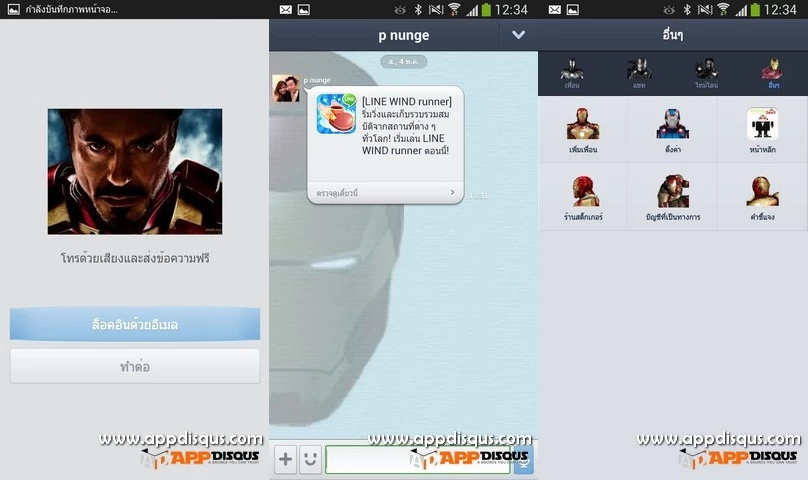
Task: Tap the ทำต่อ continue button
Action: coord(135,367)
